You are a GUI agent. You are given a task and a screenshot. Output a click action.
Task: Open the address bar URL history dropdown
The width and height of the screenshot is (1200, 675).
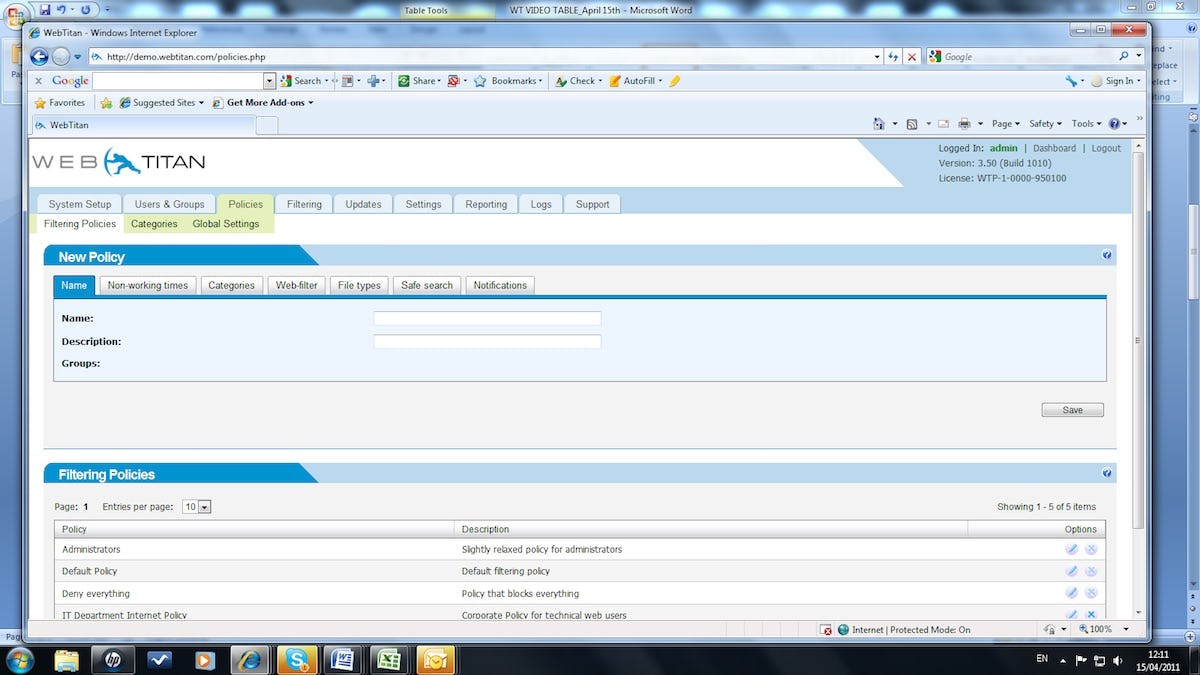click(x=877, y=57)
